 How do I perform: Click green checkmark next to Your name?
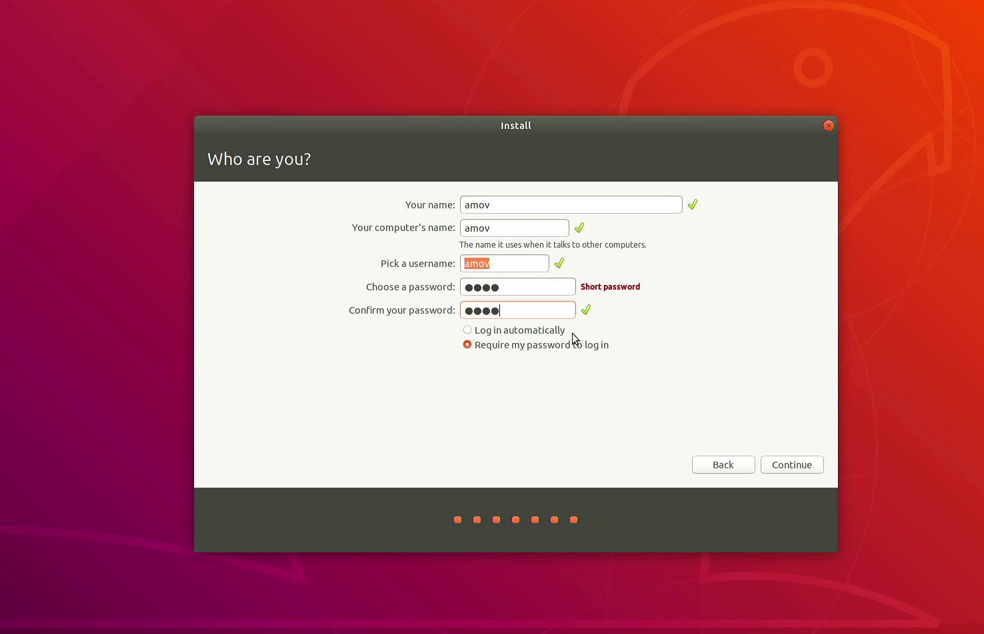point(692,205)
